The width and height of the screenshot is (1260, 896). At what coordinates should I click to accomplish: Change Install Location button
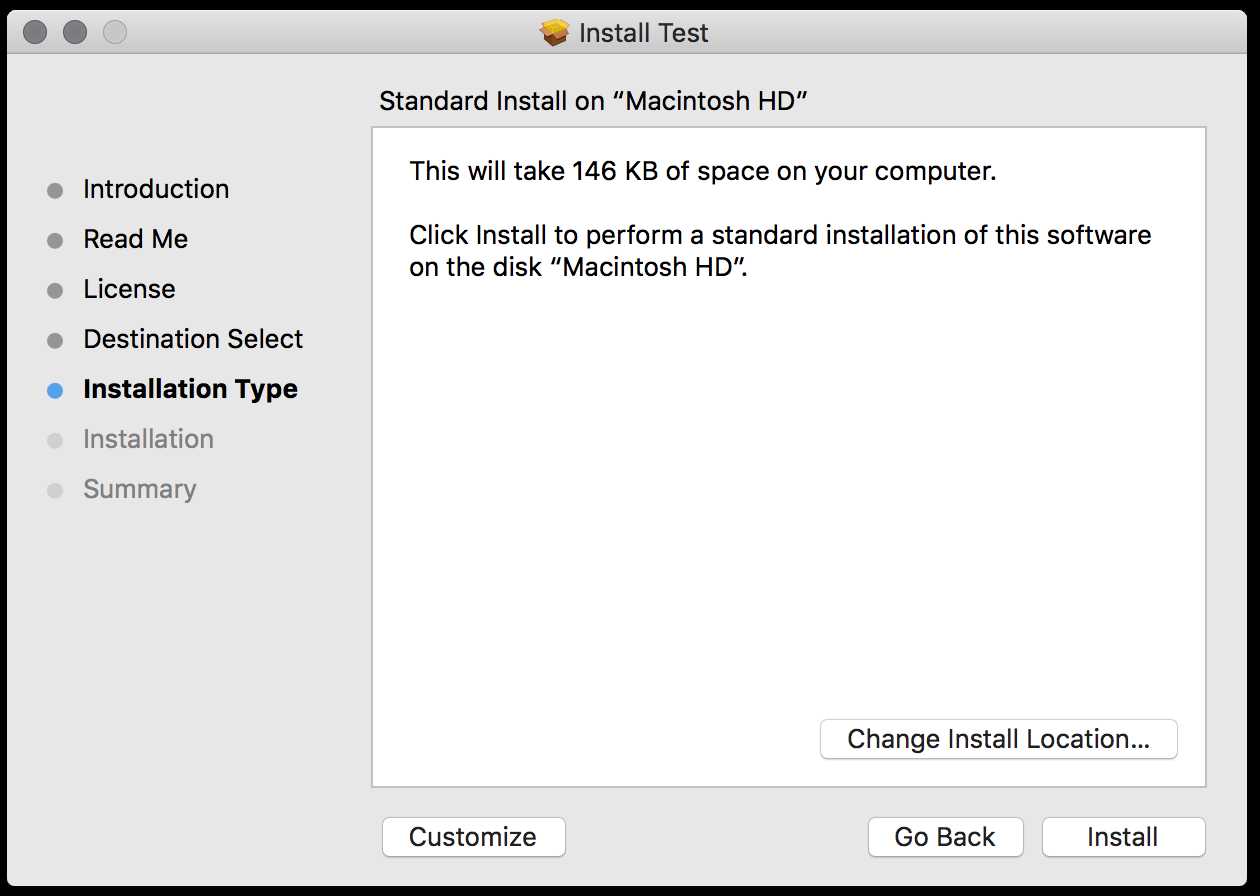pyautogui.click(x=998, y=739)
